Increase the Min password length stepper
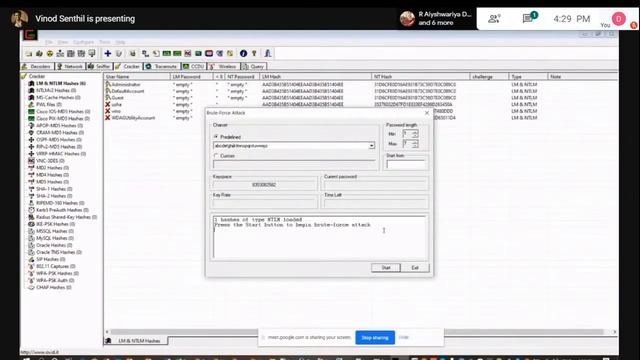This screenshot has height=360, width=640. click(x=415, y=132)
